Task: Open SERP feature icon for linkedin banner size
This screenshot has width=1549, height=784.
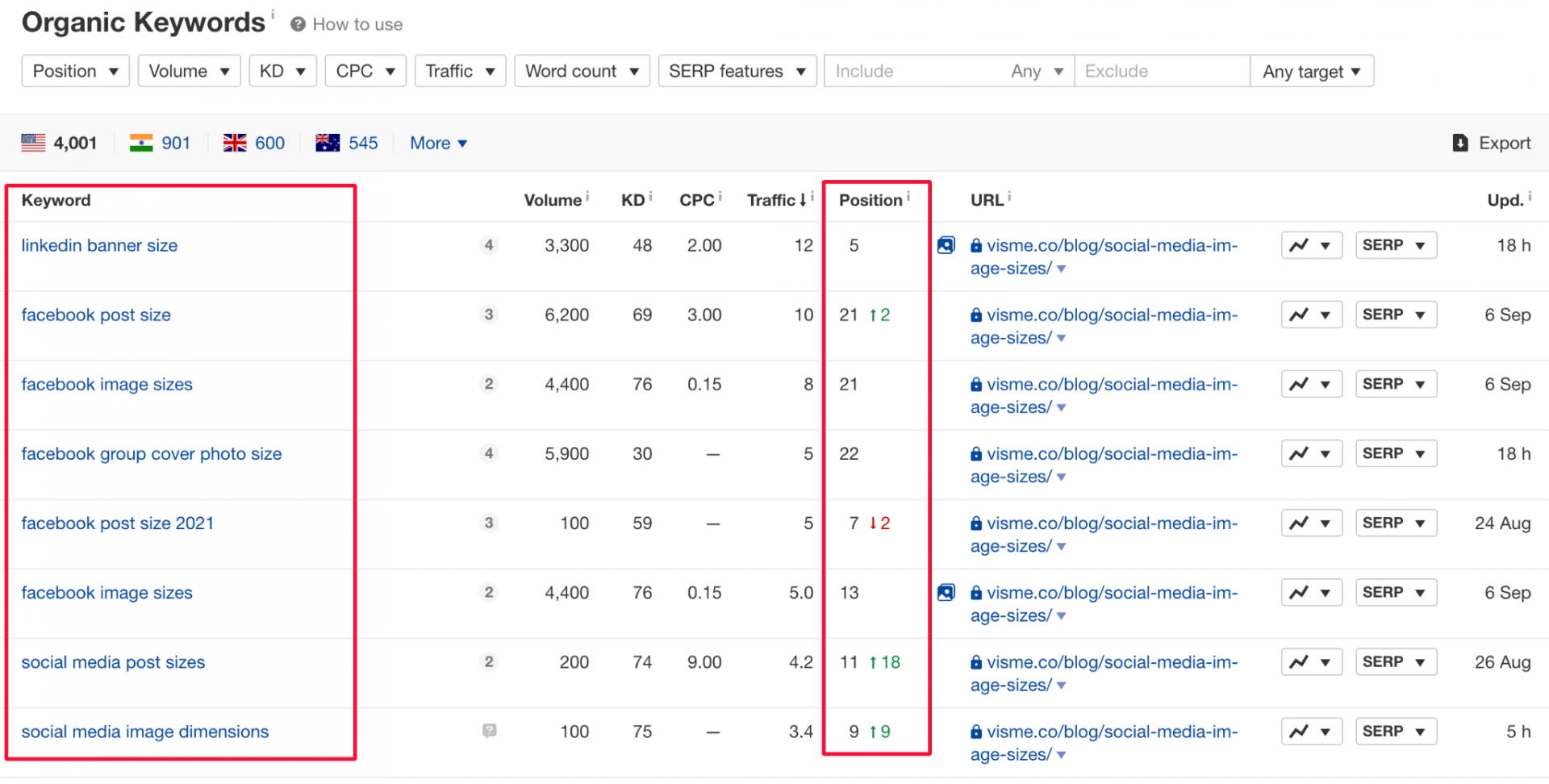Action: click(946, 245)
